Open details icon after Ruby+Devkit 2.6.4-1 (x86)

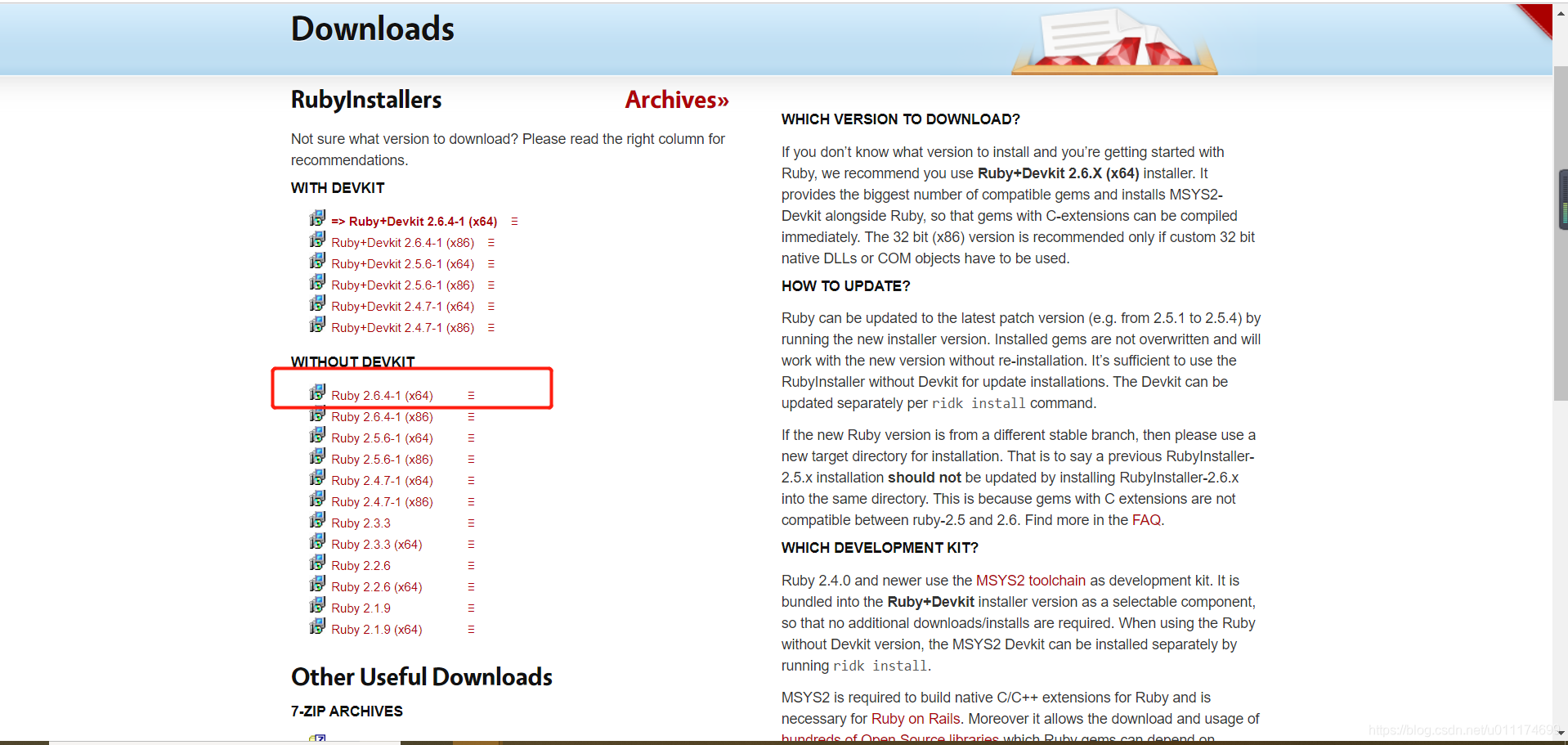(491, 243)
